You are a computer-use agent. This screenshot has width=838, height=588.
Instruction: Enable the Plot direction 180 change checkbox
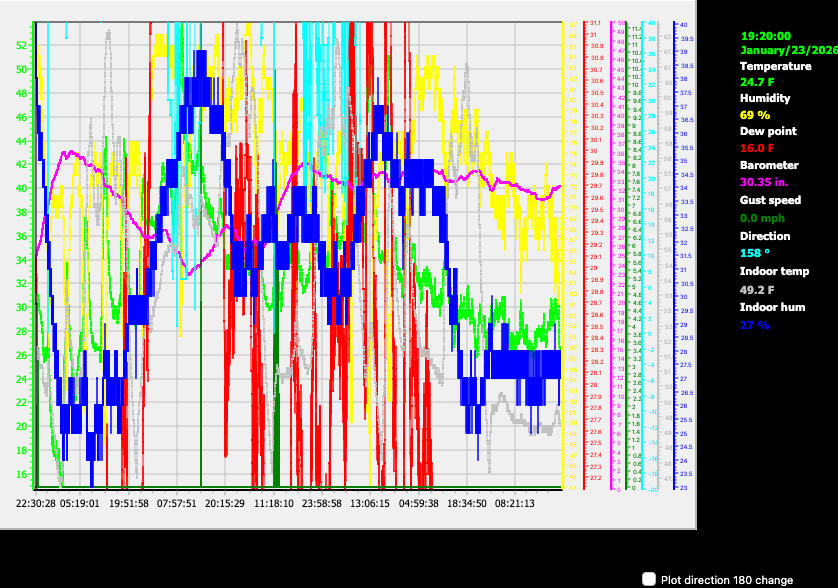650,579
